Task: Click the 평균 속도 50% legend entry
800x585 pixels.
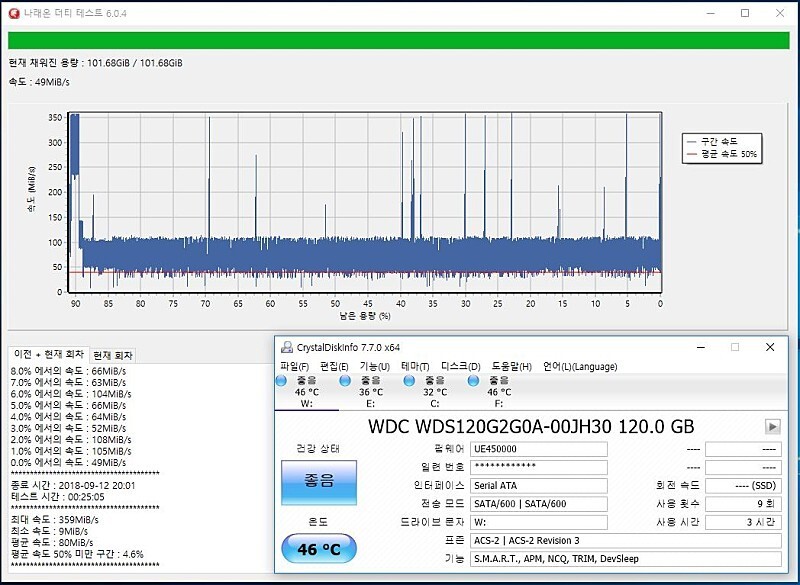Action: point(722,154)
